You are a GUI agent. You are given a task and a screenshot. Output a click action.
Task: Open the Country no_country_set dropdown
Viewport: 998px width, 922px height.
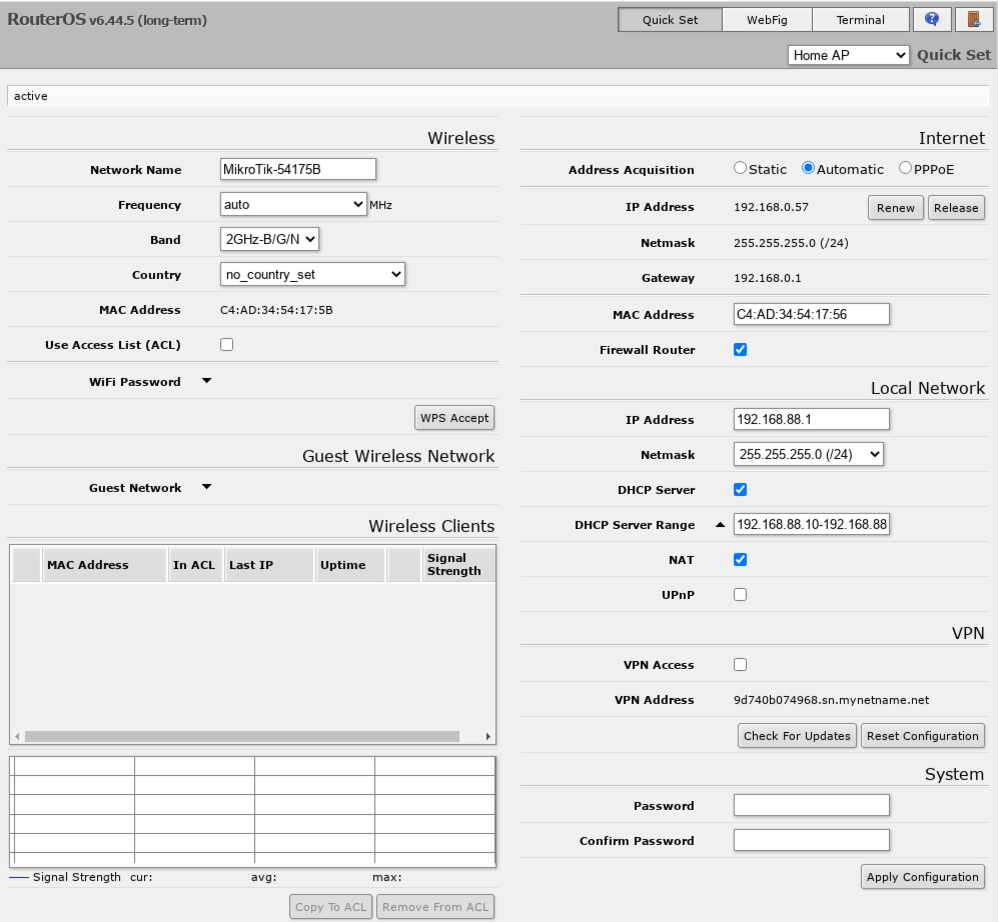(313, 274)
